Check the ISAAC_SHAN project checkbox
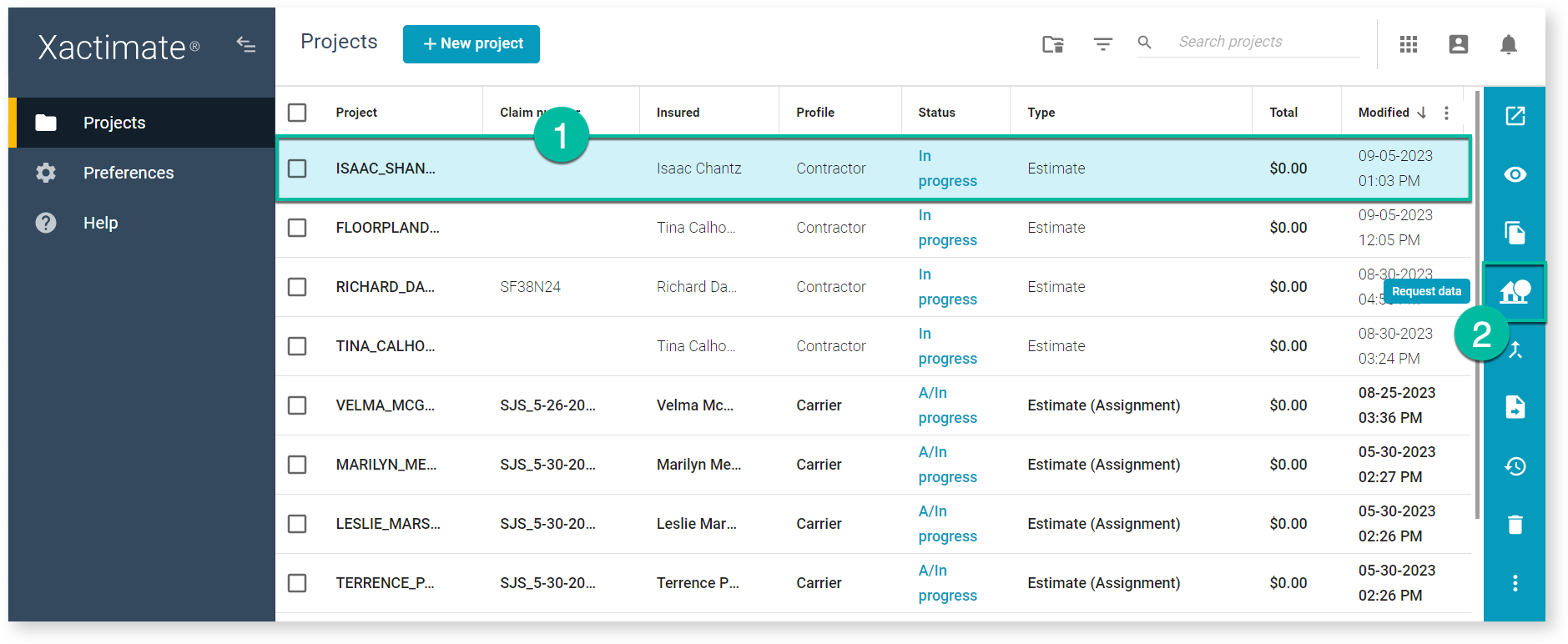1568x644 pixels. (297, 169)
